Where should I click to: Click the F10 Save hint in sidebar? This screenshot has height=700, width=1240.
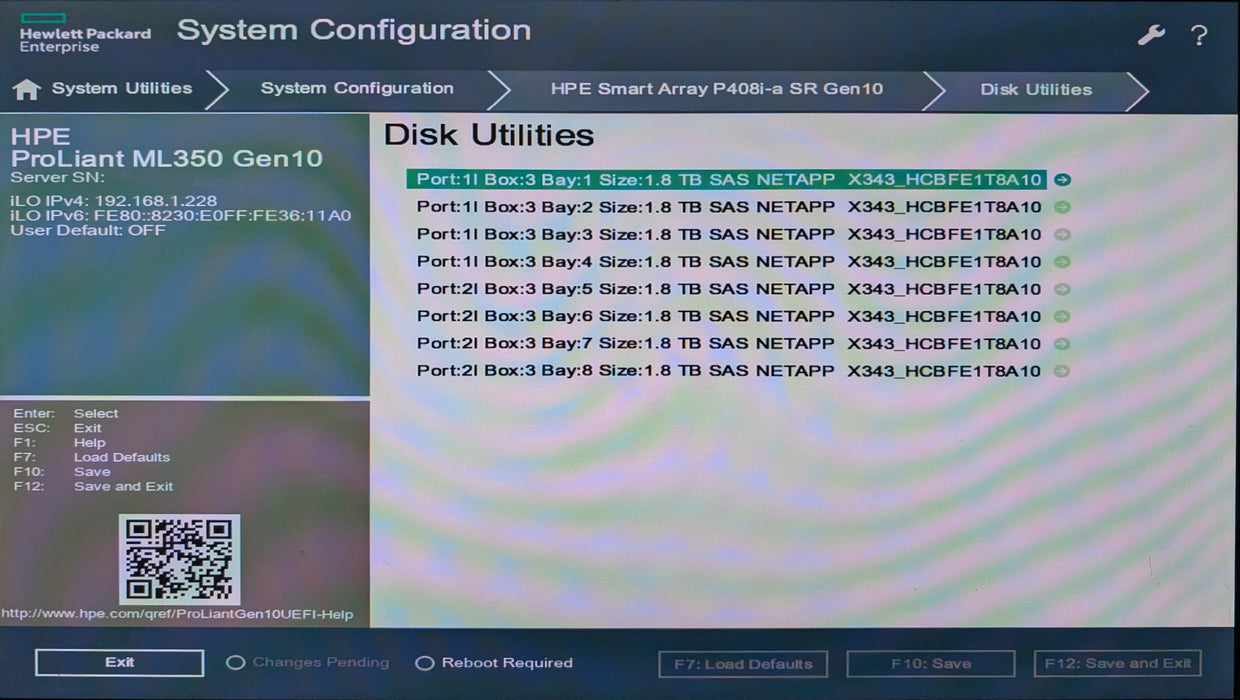point(62,472)
